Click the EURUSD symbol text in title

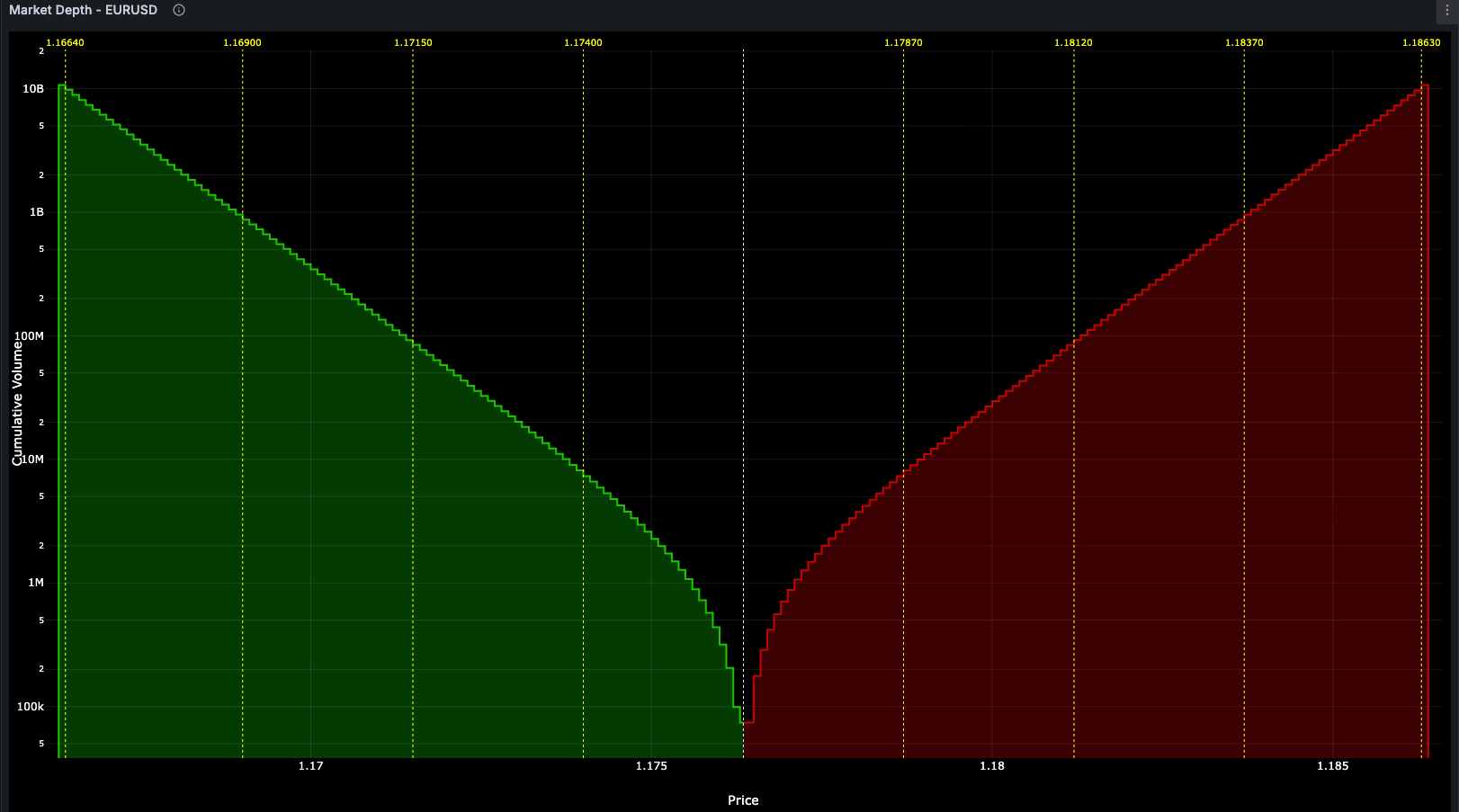click(131, 10)
